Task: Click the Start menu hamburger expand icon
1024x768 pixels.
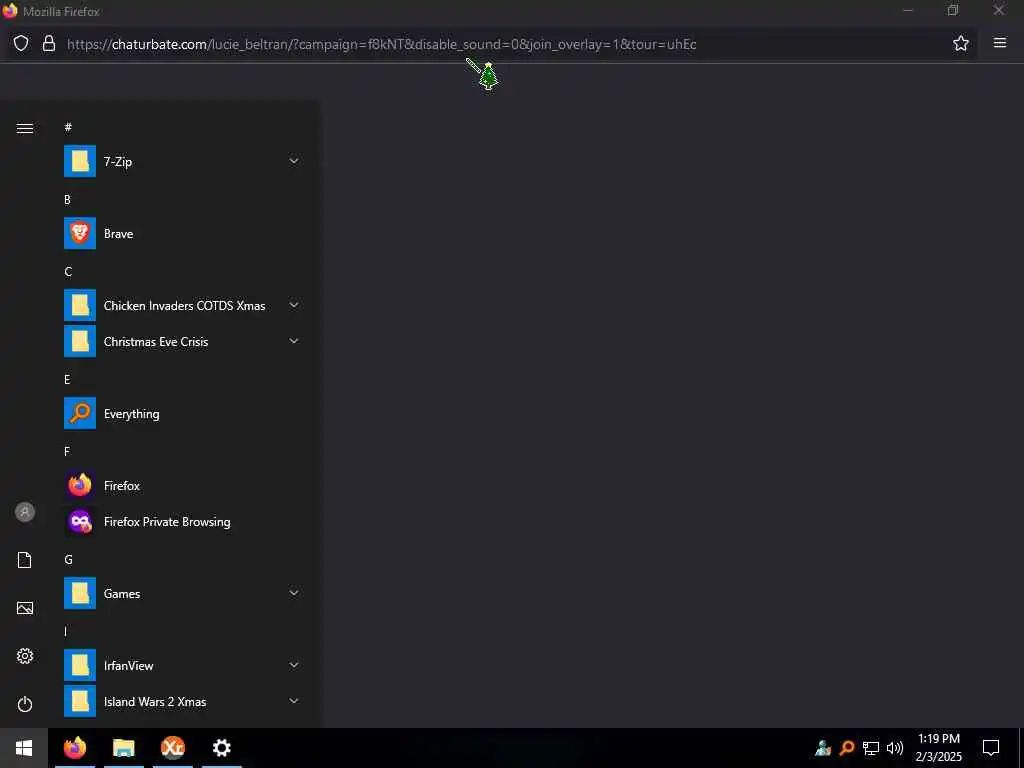Action: click(x=25, y=128)
